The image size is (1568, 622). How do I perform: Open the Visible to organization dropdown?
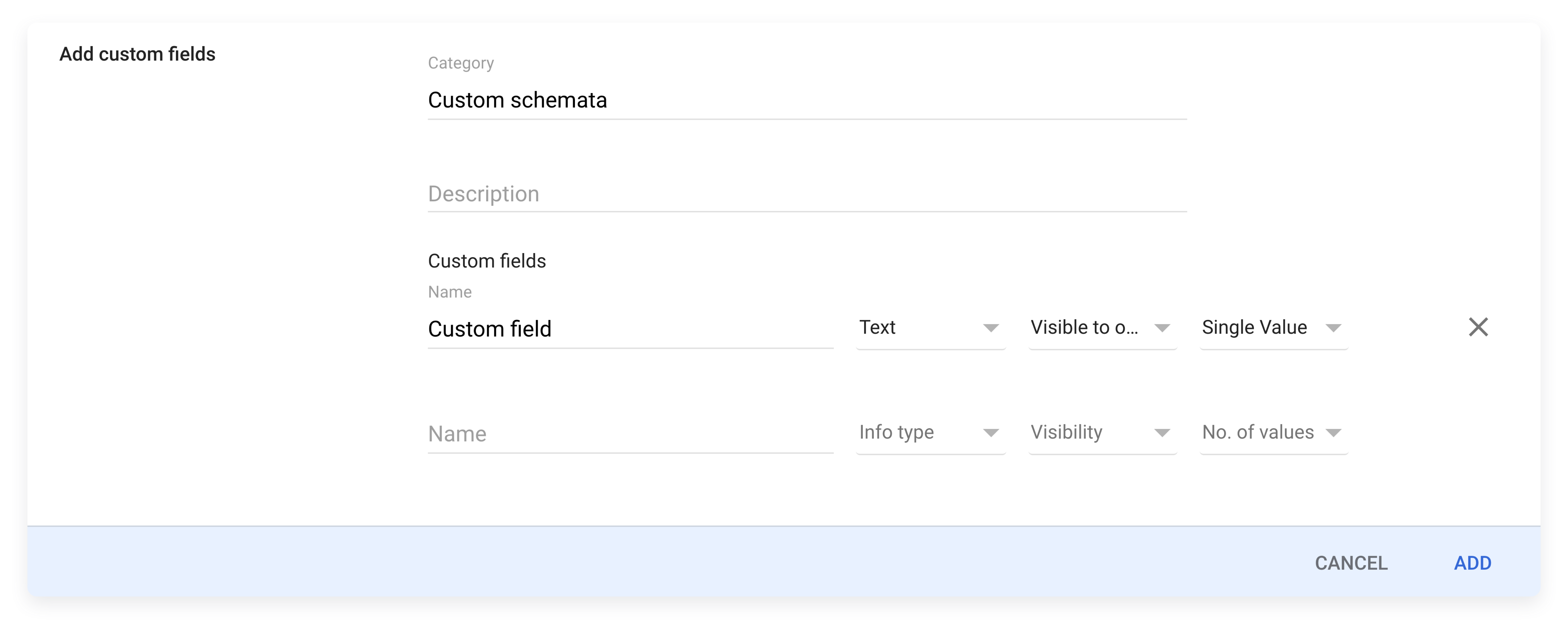click(x=1102, y=328)
